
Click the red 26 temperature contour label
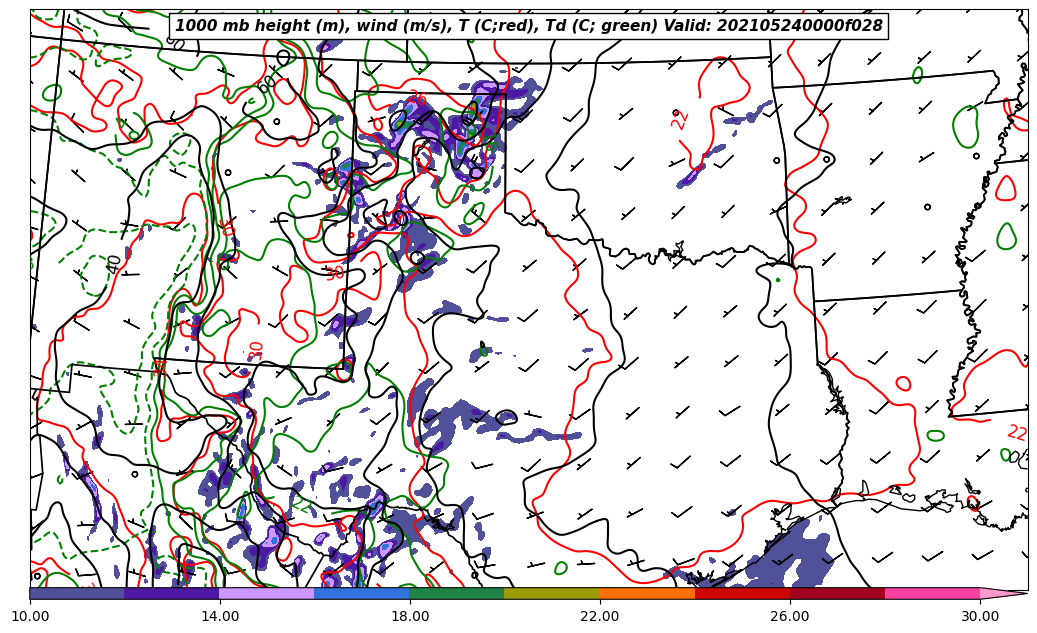click(417, 99)
